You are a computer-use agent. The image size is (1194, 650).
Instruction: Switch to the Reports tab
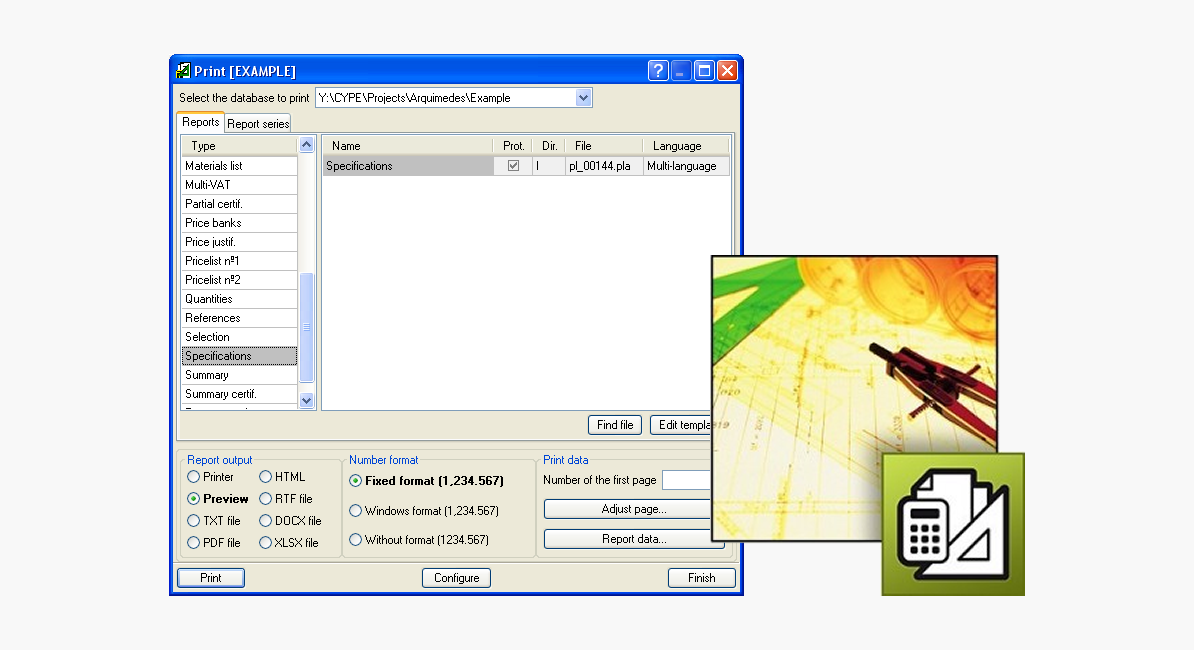tap(200, 122)
